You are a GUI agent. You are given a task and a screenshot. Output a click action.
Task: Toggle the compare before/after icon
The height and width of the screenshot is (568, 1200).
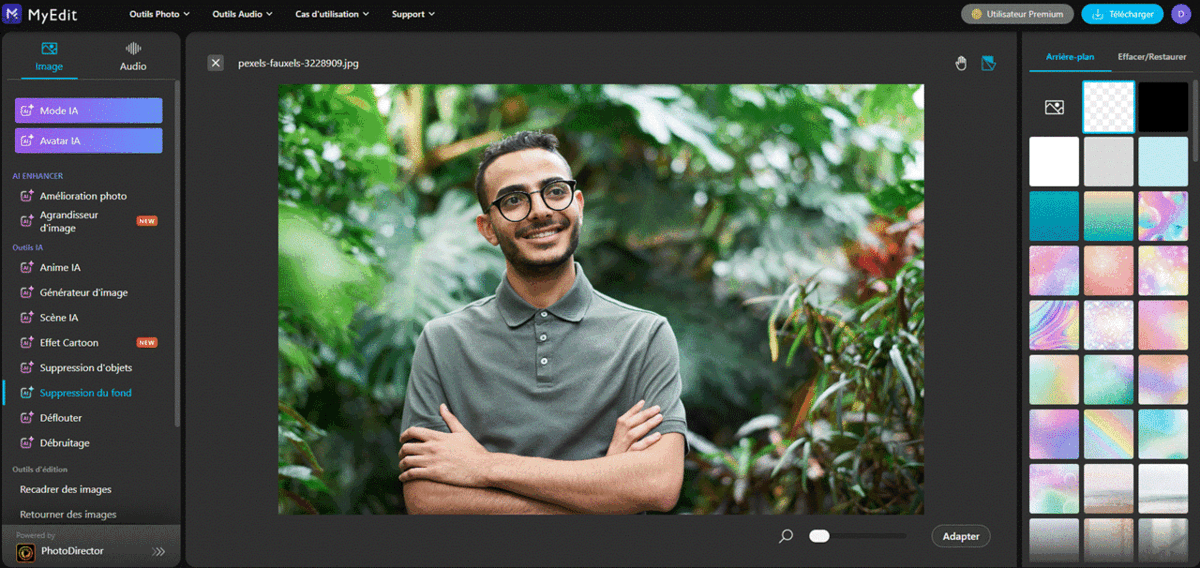click(x=988, y=63)
